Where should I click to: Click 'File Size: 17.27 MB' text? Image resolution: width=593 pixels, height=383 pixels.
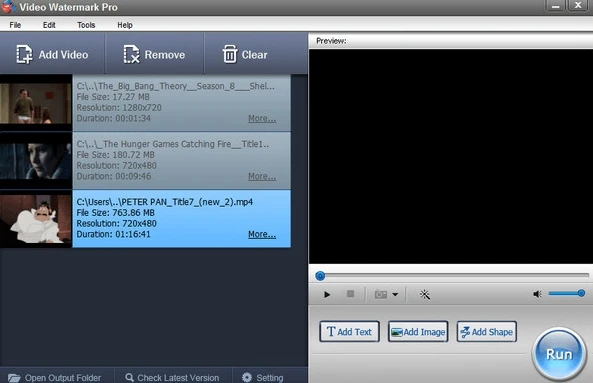click(113, 97)
